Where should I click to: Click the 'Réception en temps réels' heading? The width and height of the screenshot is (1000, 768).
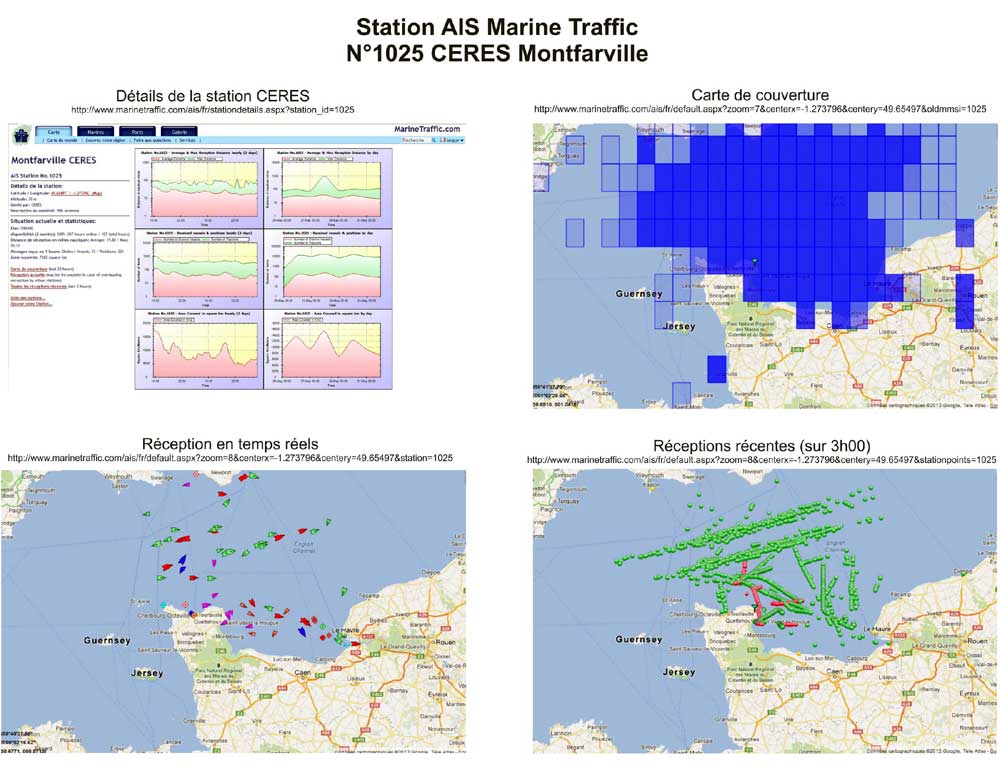point(230,444)
